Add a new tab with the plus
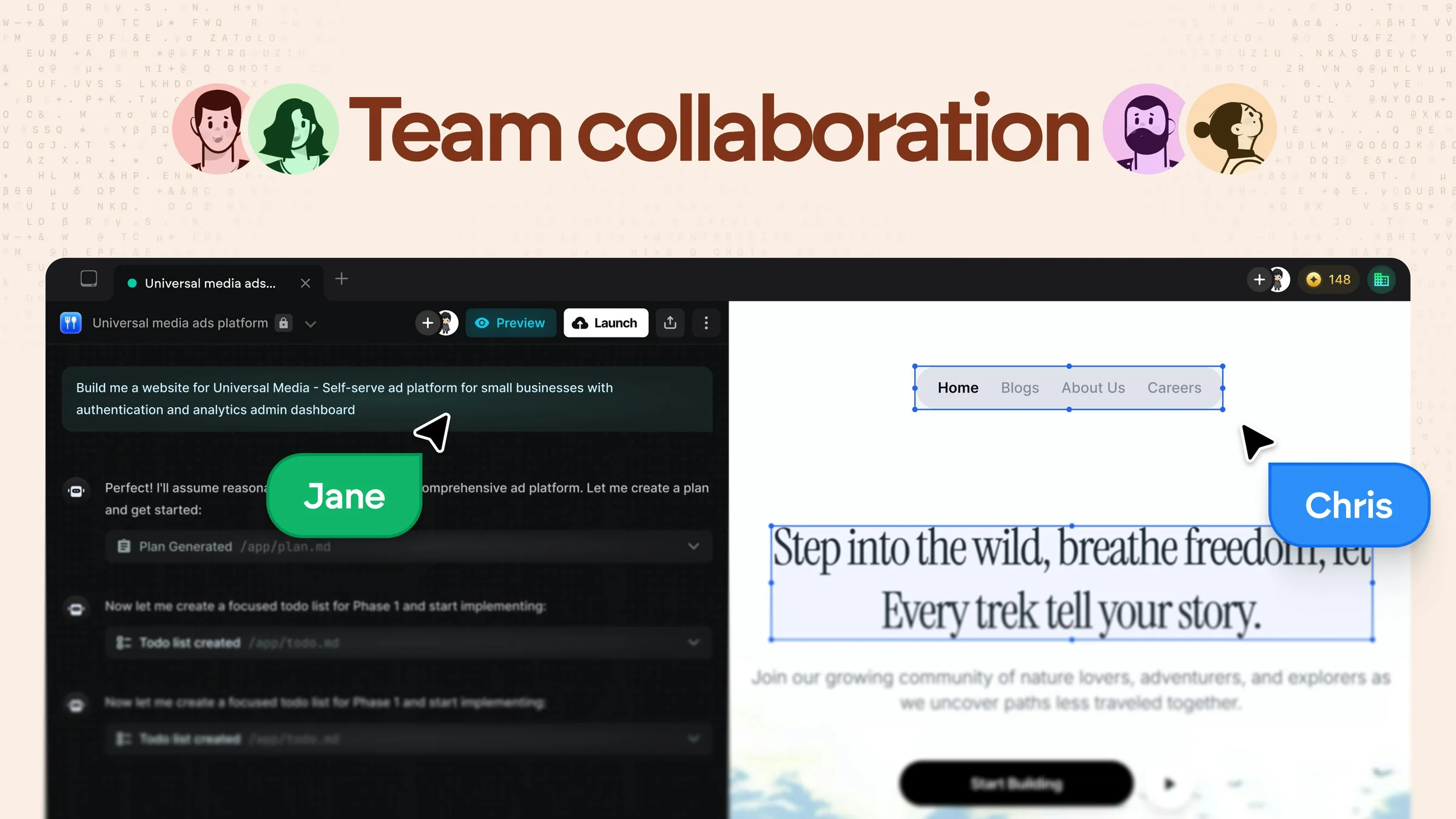Viewport: 1456px width, 819px height. click(342, 278)
